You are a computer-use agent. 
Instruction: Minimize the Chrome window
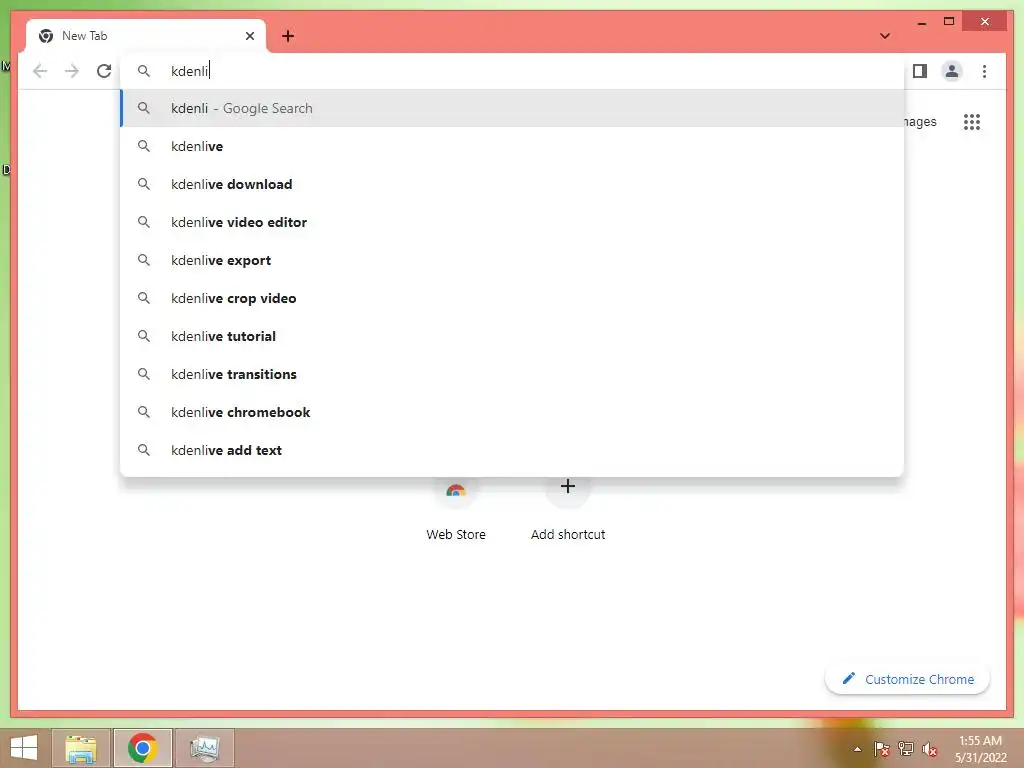tap(921, 22)
